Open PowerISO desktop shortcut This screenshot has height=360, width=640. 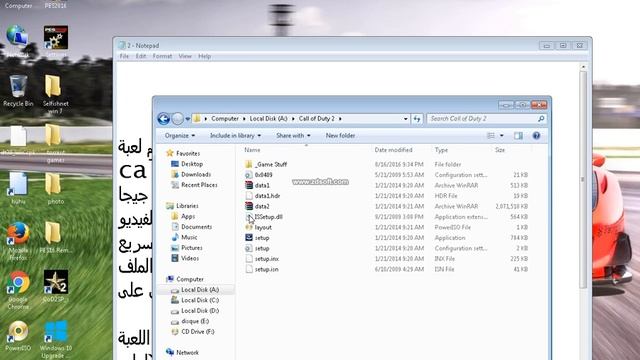pos(18,337)
